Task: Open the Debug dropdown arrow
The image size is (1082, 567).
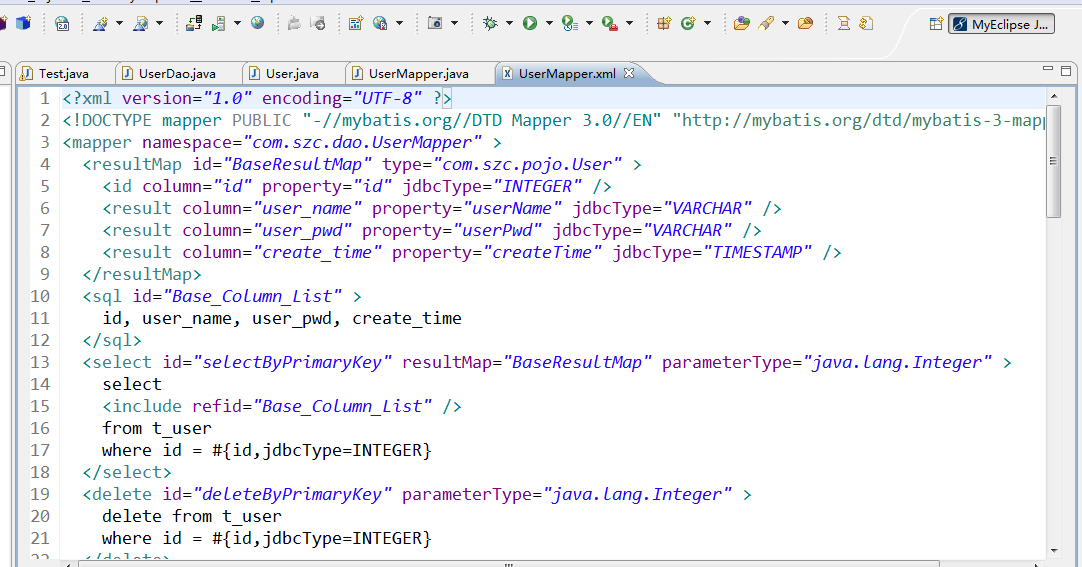Action: tap(509, 23)
